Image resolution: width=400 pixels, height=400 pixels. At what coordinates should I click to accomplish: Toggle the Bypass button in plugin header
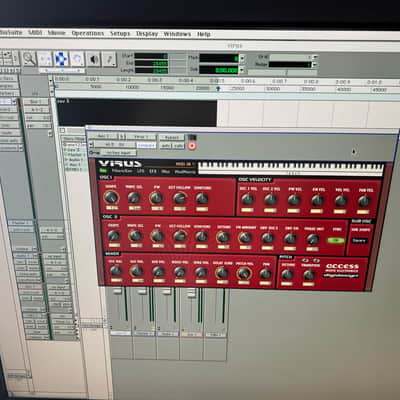coord(172,138)
